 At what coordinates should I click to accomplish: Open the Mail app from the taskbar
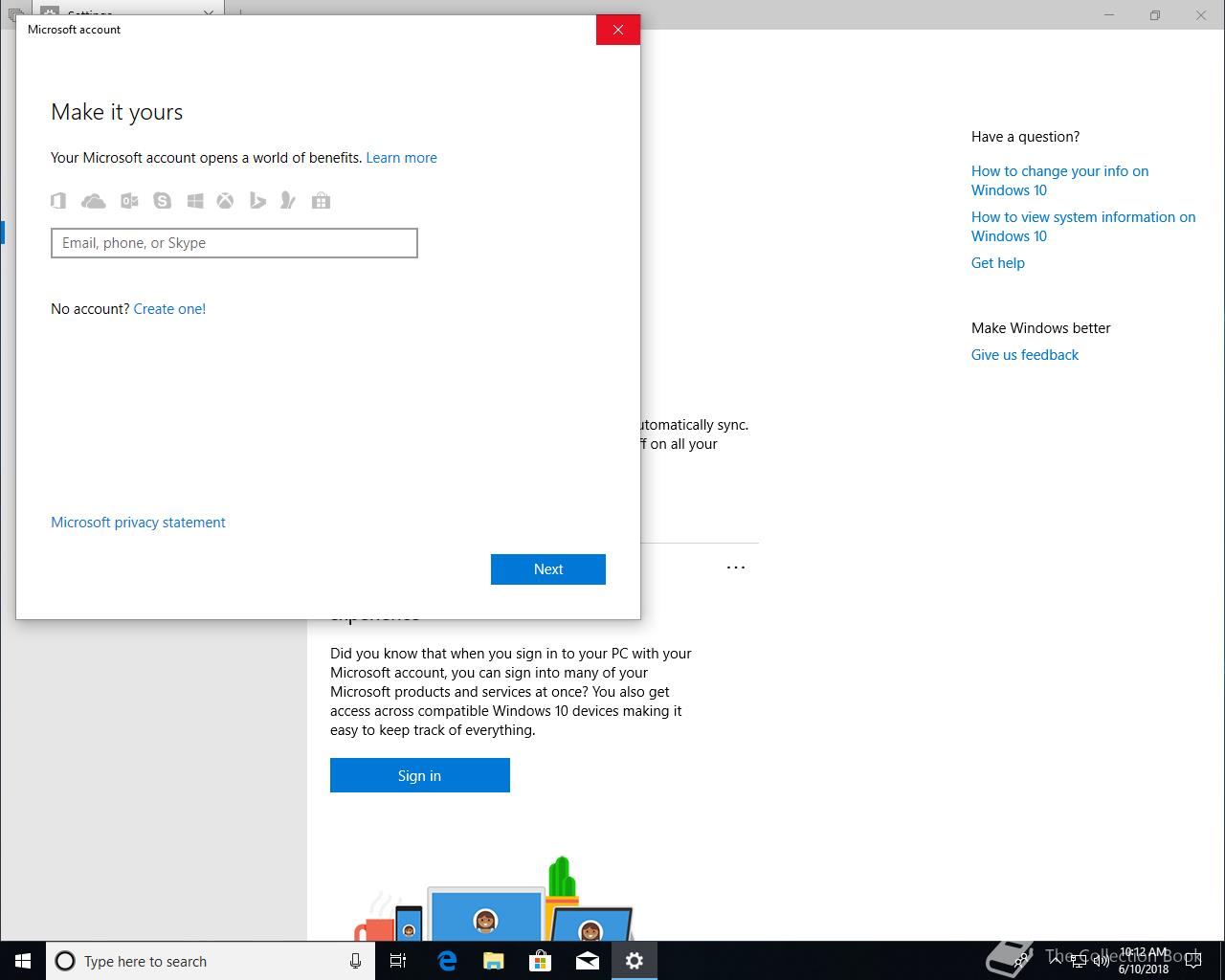[x=587, y=961]
